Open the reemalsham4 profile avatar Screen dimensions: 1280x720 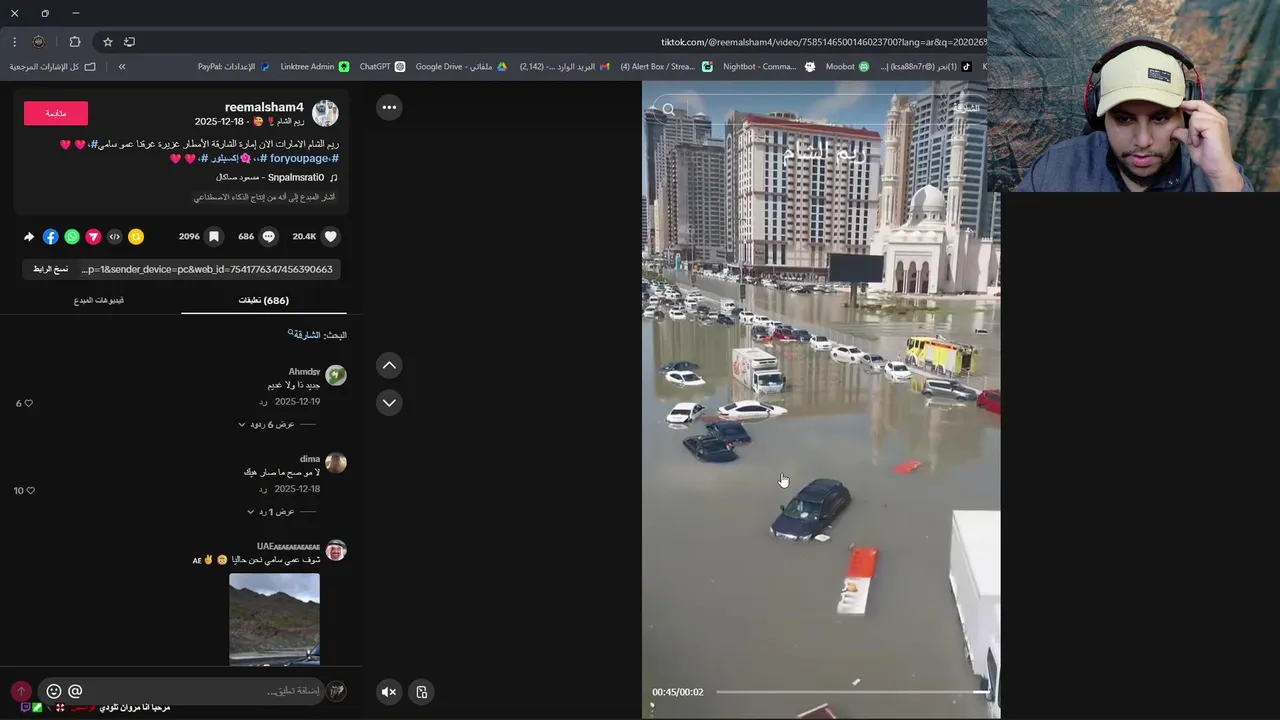325,113
